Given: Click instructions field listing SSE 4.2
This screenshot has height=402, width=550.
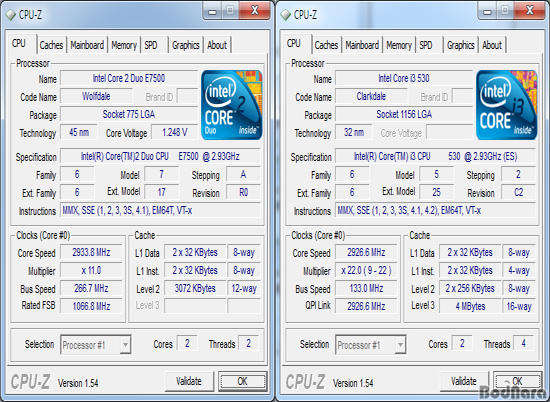Looking at the screenshot, I should pyautogui.click(x=435, y=210).
